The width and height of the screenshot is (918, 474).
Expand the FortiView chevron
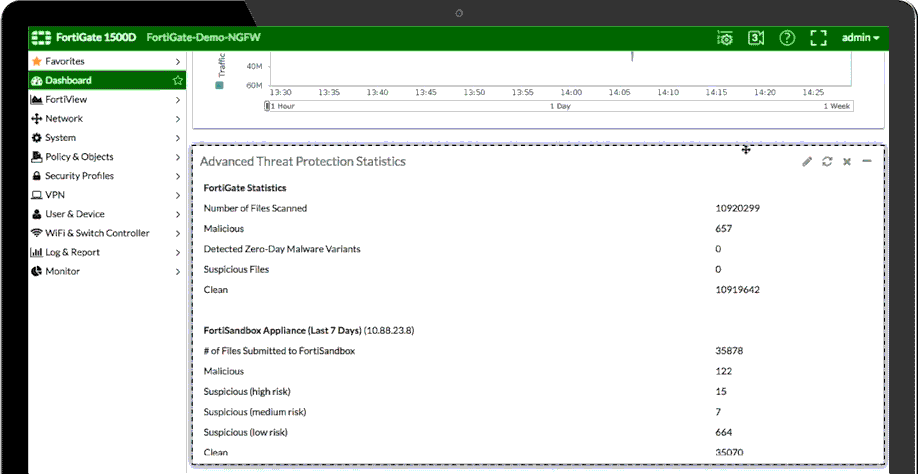177,99
